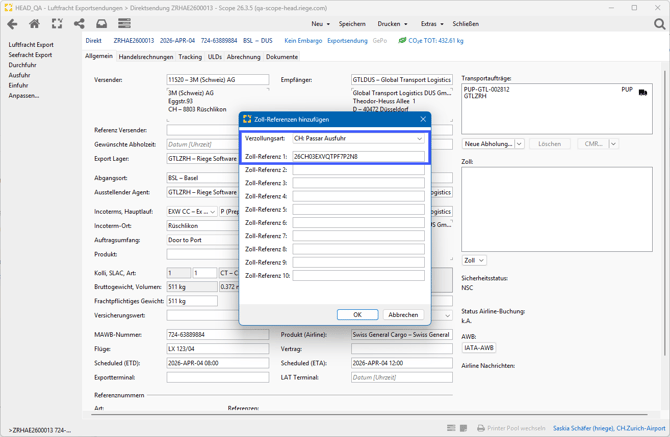The image size is (670, 437).
Task: Go to the home screen icon
Action: (x=34, y=24)
